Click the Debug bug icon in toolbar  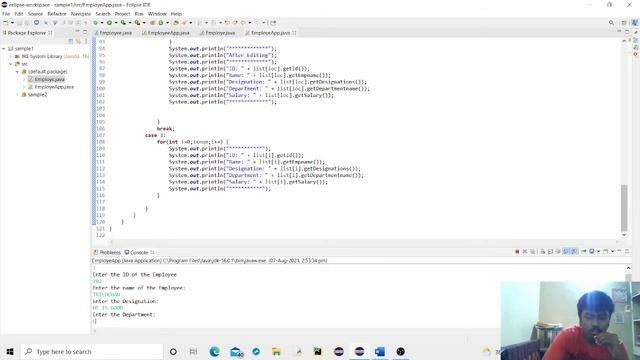click(x=95, y=23)
